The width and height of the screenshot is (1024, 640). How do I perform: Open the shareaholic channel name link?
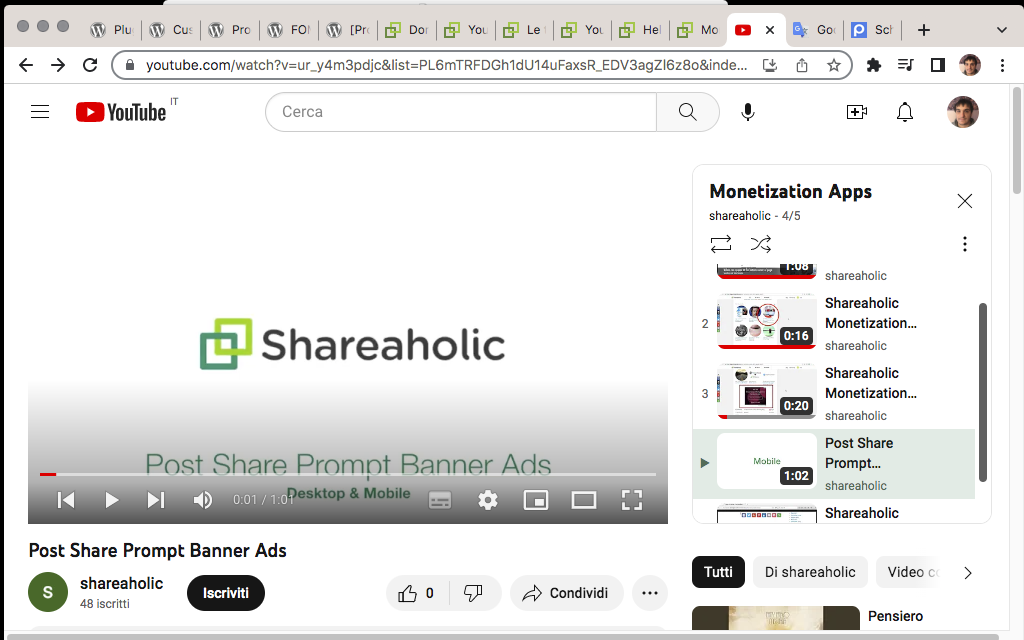(x=121, y=583)
